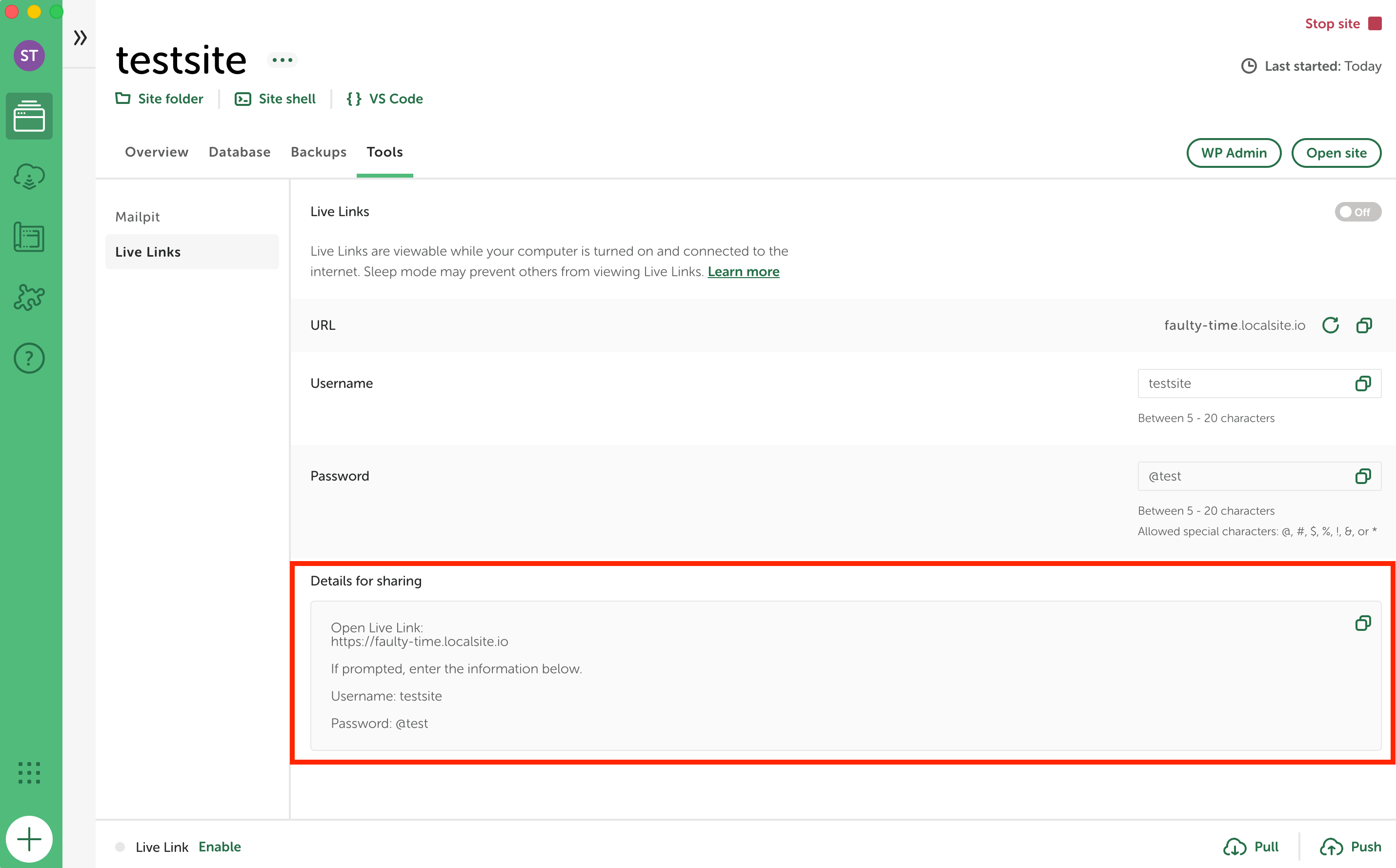Open the Connect cloud sidebar icon
1396x868 pixels.
point(29,177)
